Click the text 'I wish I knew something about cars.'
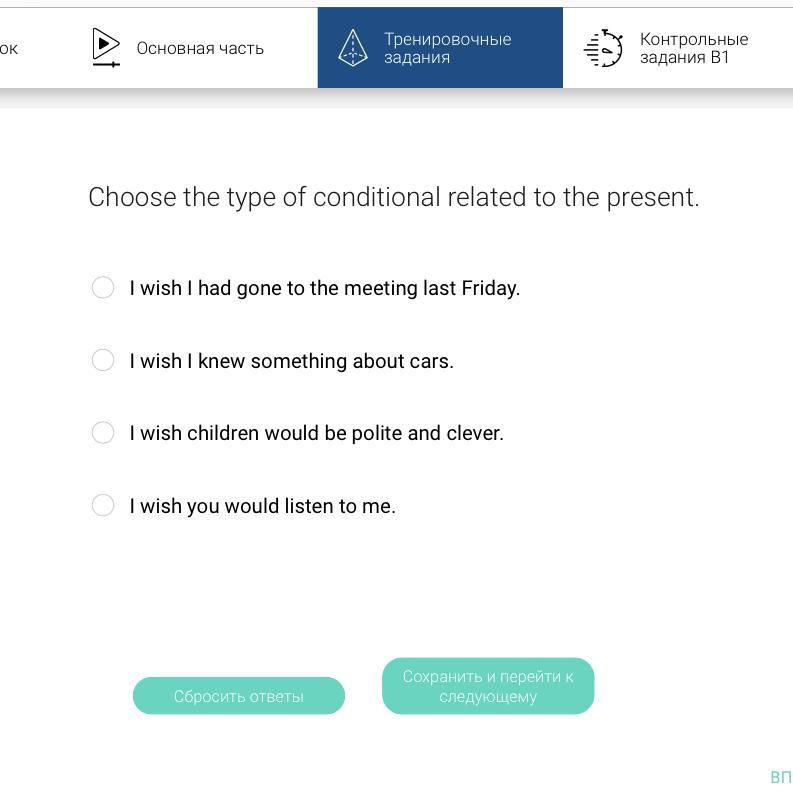This screenshot has width=793, height=792. pyautogui.click(x=291, y=361)
